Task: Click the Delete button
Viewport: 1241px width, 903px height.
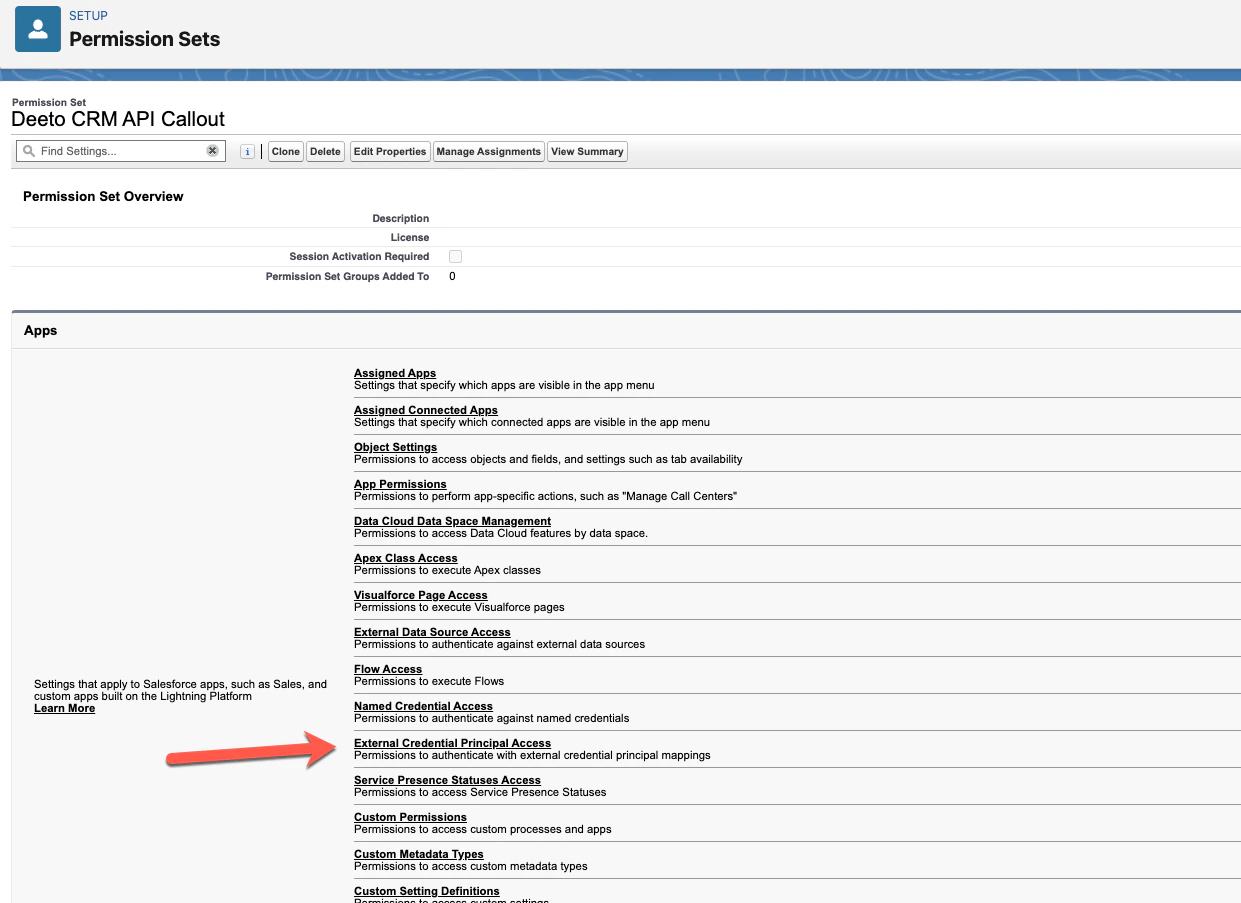Action: coord(325,152)
